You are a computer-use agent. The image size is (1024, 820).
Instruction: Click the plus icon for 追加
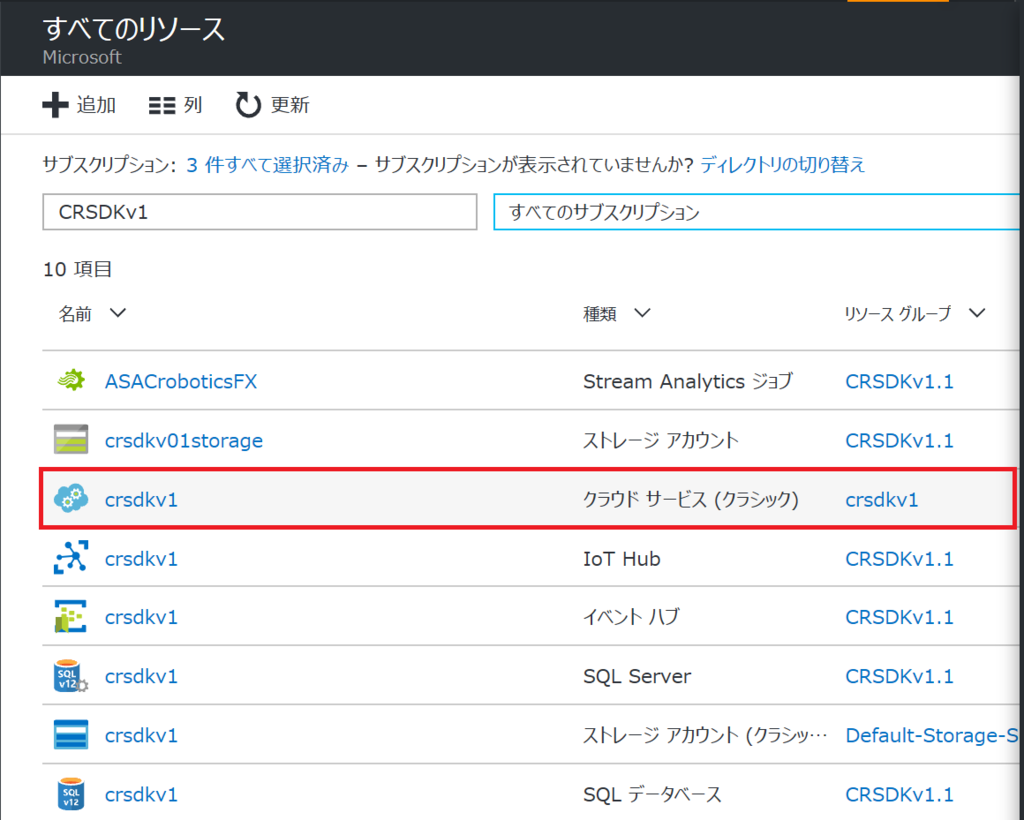(56, 105)
